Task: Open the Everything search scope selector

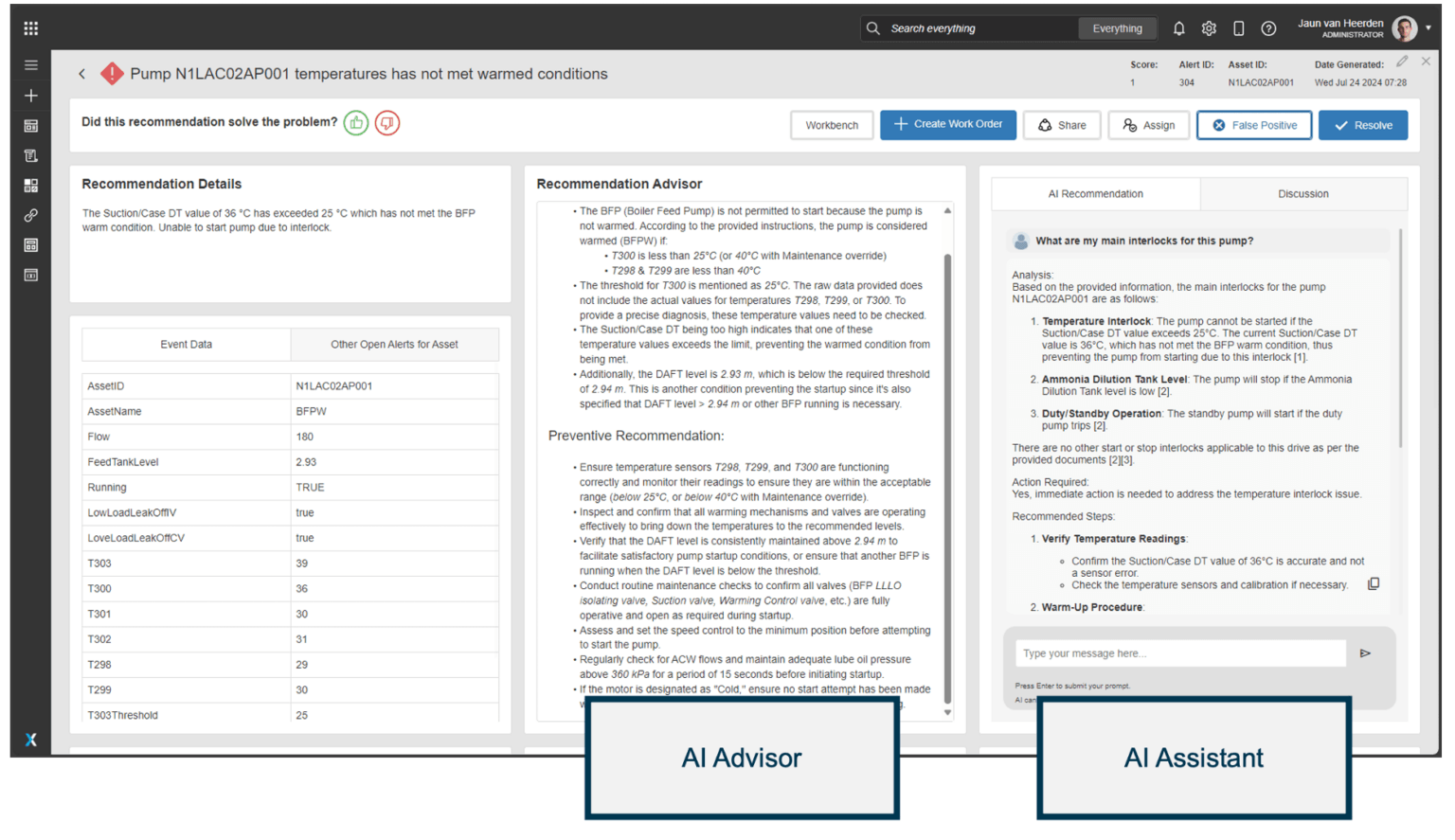Action: coord(1117,28)
